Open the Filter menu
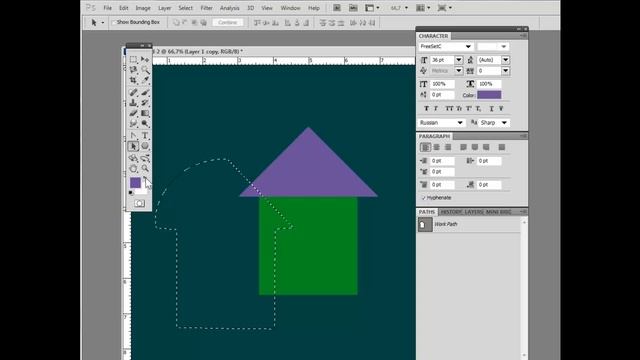This screenshot has width=640, height=360. tap(207, 8)
